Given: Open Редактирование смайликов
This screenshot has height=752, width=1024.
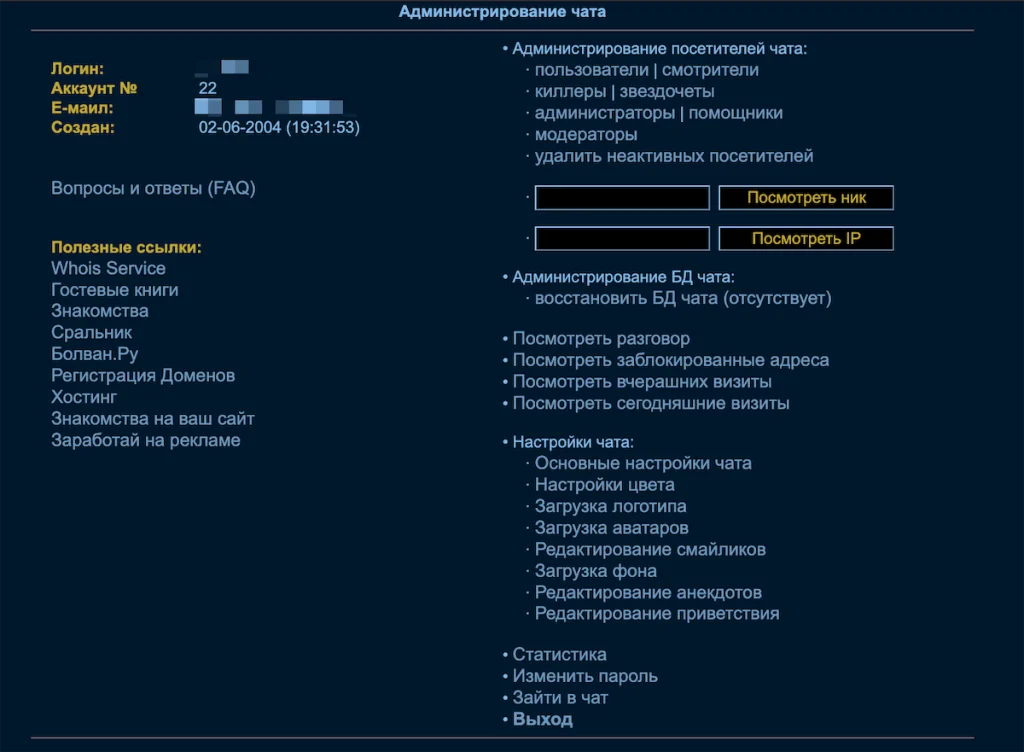Looking at the screenshot, I should point(650,550).
